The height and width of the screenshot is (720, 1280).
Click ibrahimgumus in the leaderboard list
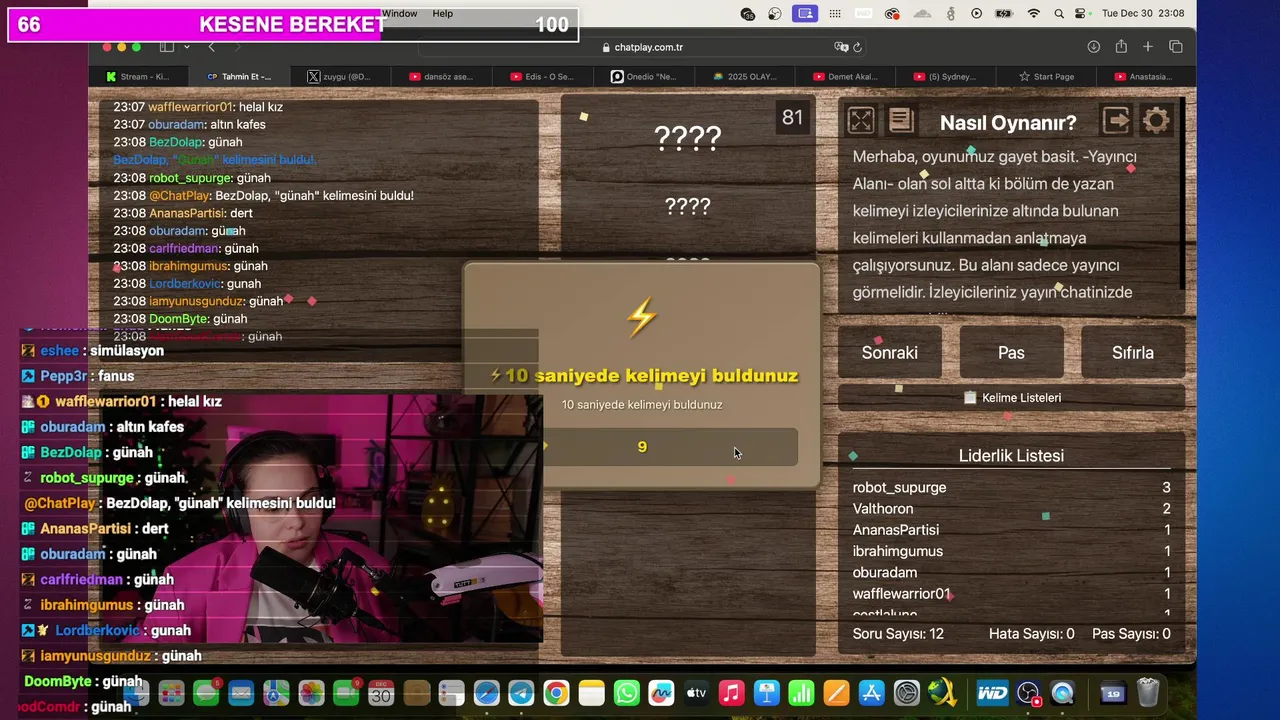[898, 551]
